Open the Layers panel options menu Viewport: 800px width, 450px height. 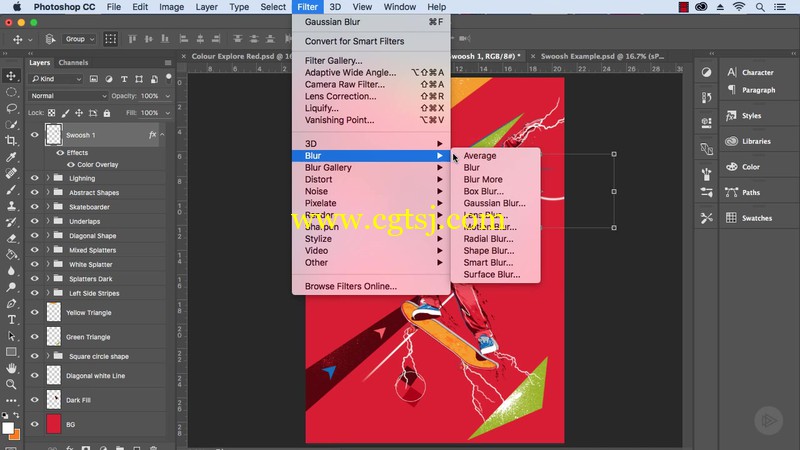click(x=168, y=62)
